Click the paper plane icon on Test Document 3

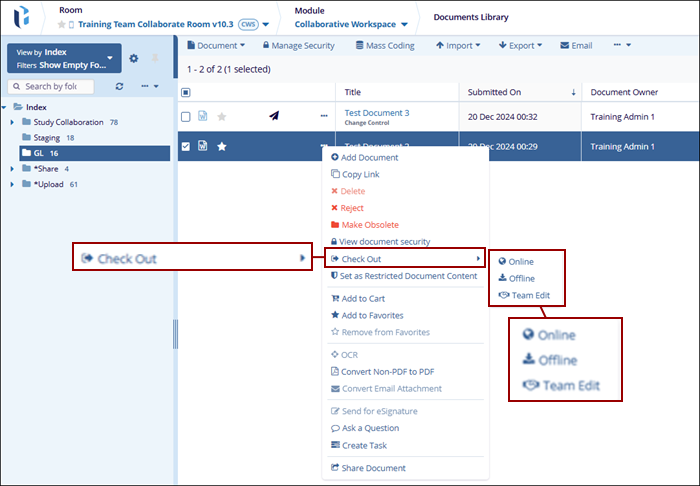point(275,117)
